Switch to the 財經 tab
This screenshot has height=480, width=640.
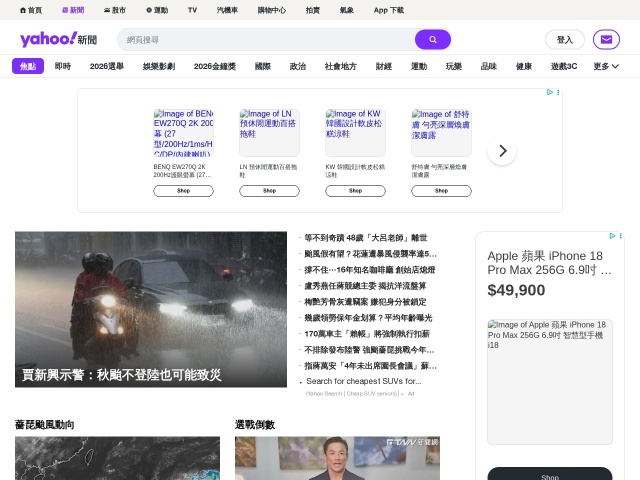[x=384, y=66]
